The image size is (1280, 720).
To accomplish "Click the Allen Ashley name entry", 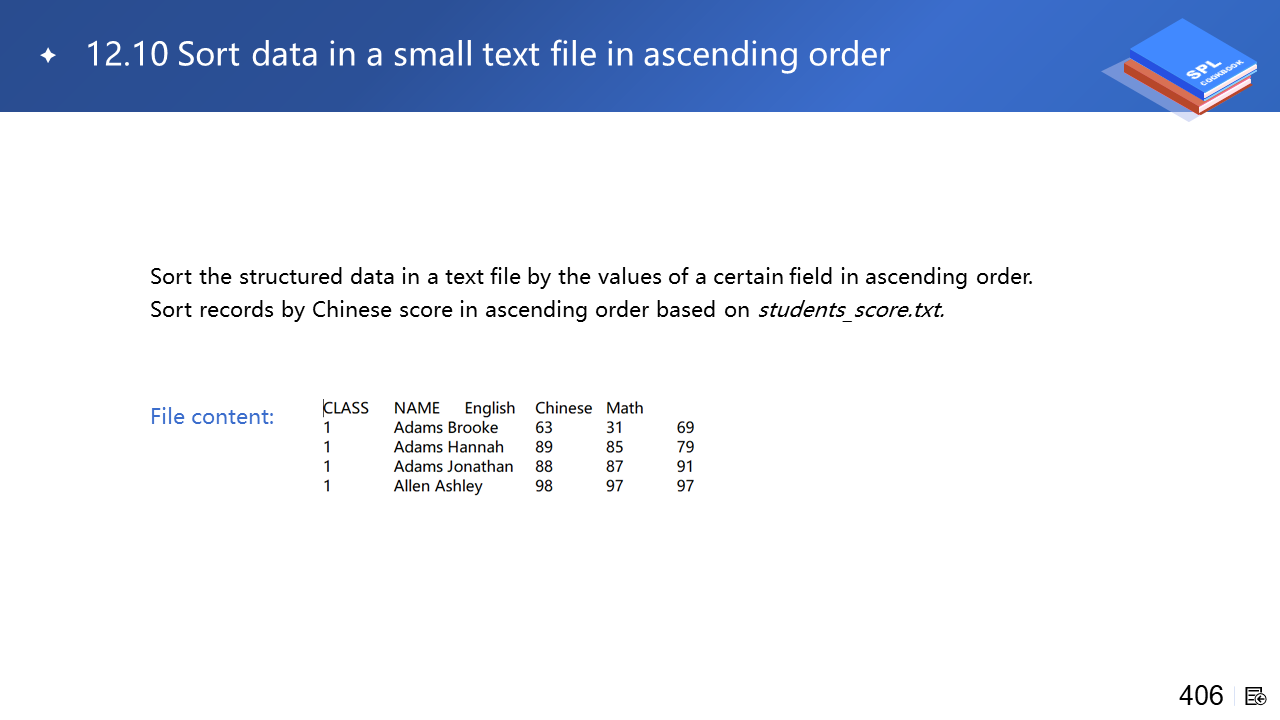I will 438,486.
